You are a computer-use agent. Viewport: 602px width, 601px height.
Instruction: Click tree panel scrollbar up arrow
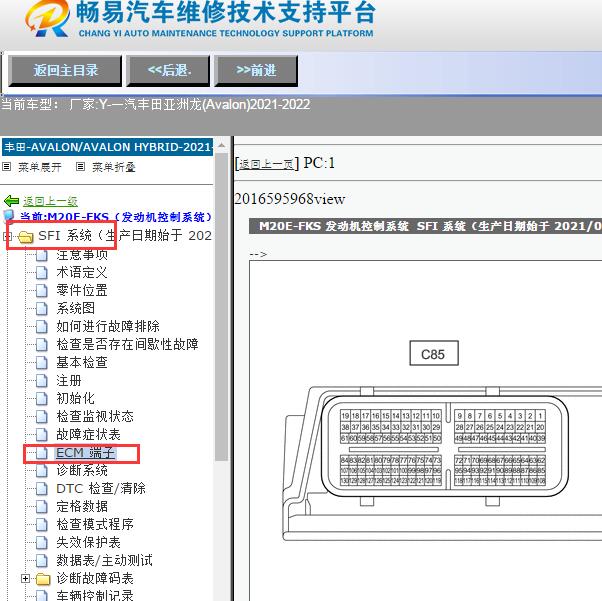point(222,146)
